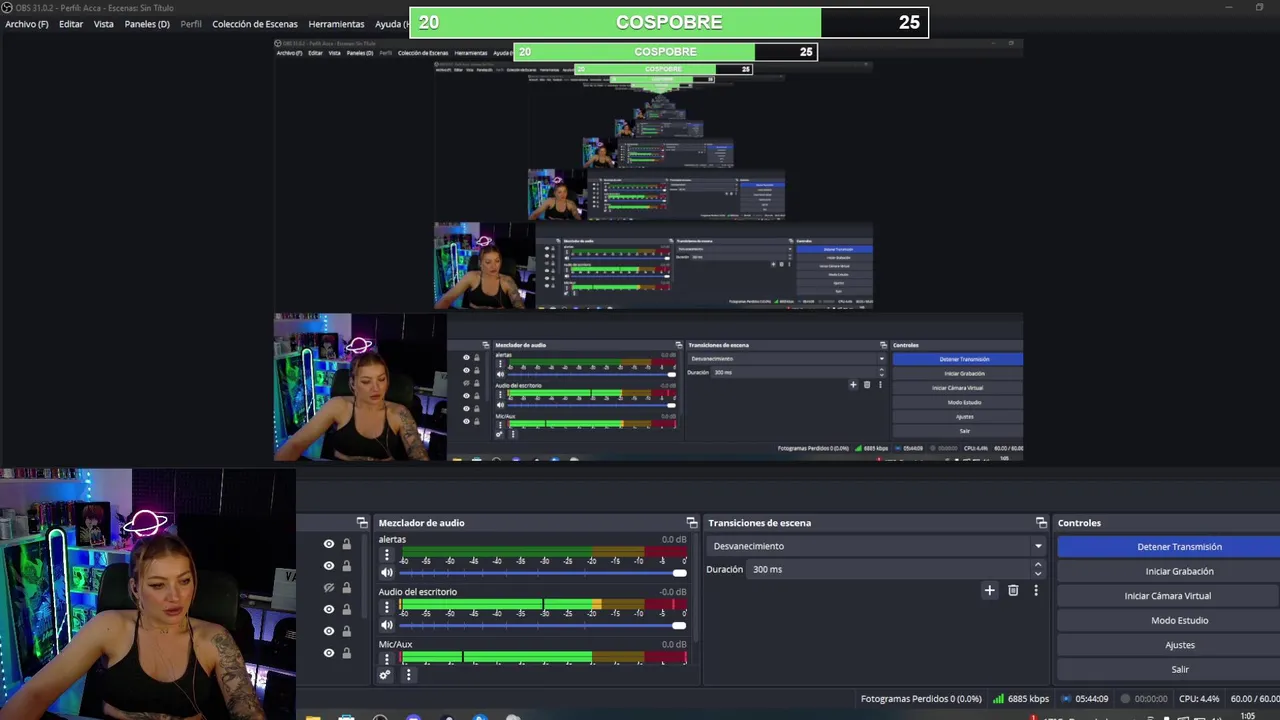Image resolution: width=1280 pixels, height=720 pixels.
Task: Click the webcam thumbnail in the preview
Action: pos(360,387)
